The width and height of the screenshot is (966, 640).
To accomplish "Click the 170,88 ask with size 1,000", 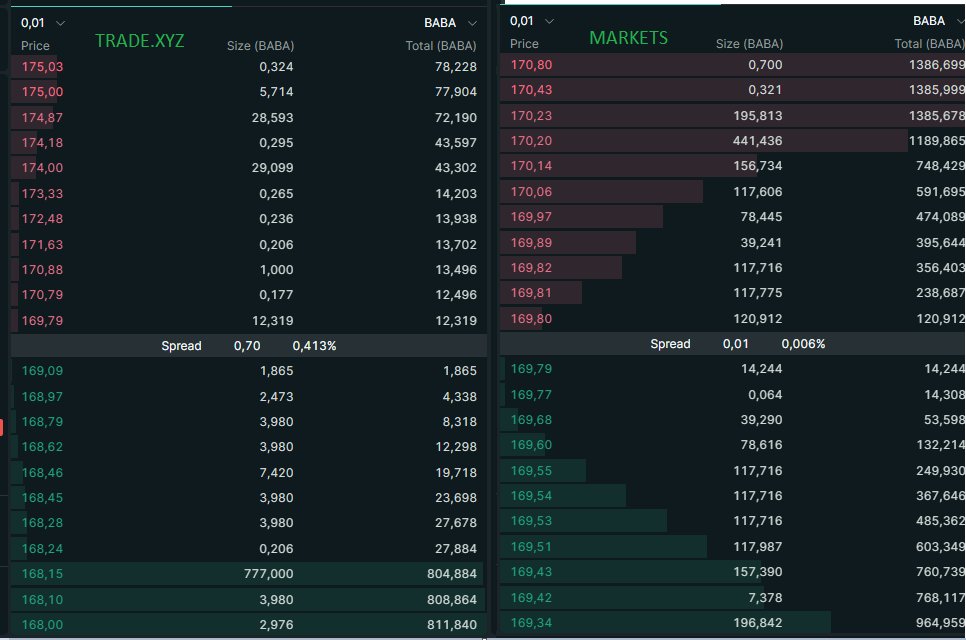I will click(x=42, y=269).
